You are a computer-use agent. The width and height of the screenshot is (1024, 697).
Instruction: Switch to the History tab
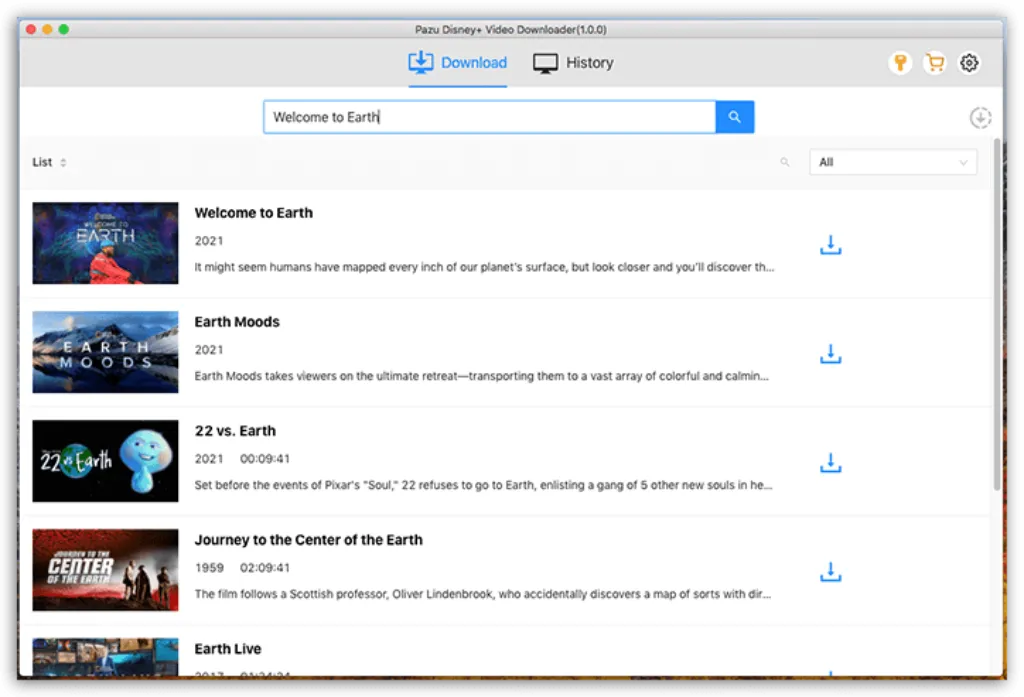(573, 63)
